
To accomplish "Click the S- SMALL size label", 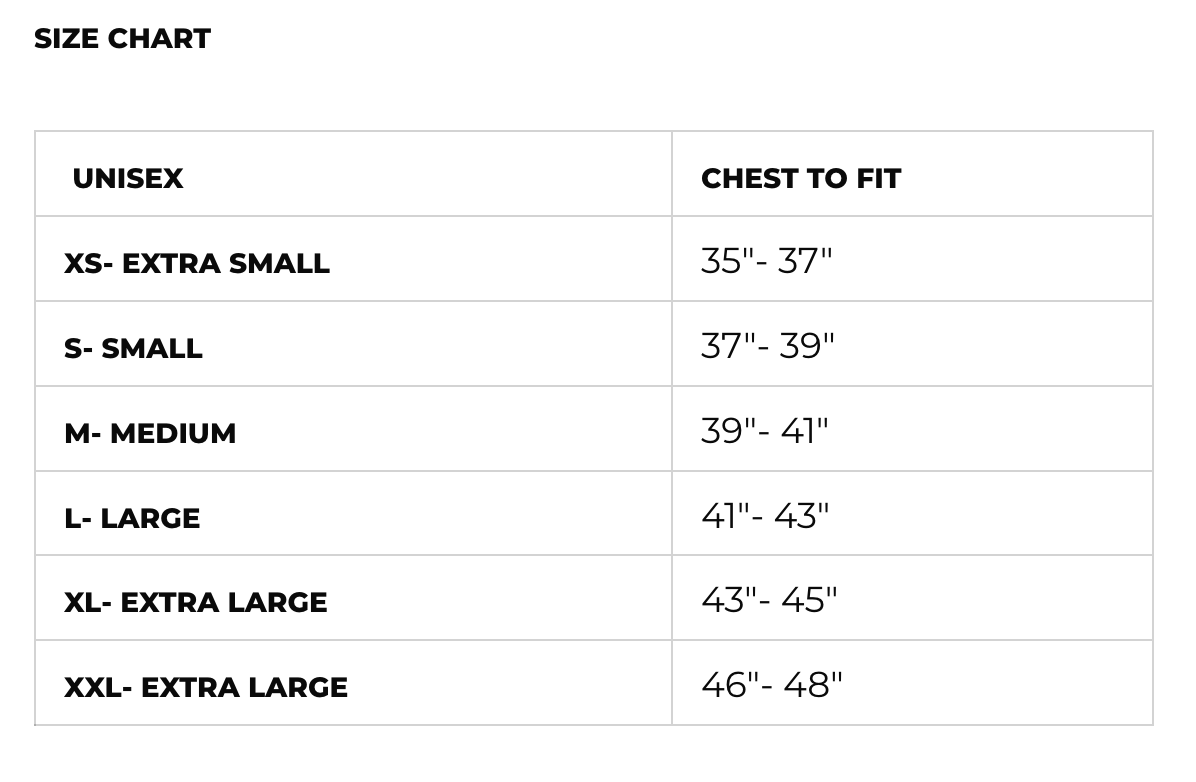I will click(x=133, y=349).
